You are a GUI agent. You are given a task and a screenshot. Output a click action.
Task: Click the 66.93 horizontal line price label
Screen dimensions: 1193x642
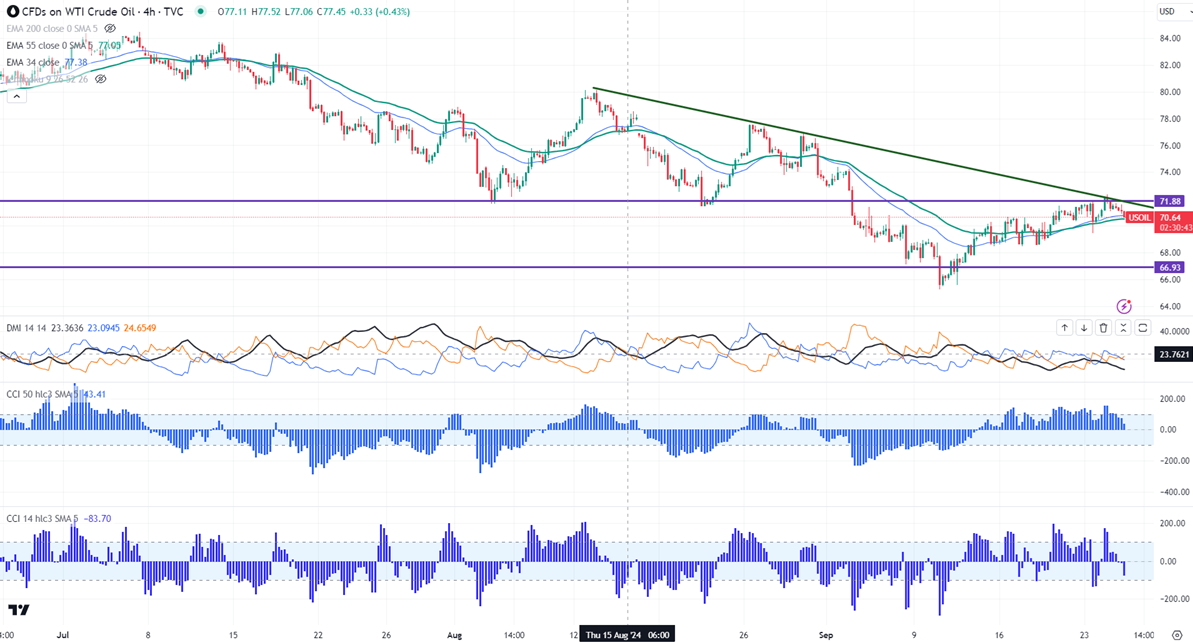(1170, 267)
